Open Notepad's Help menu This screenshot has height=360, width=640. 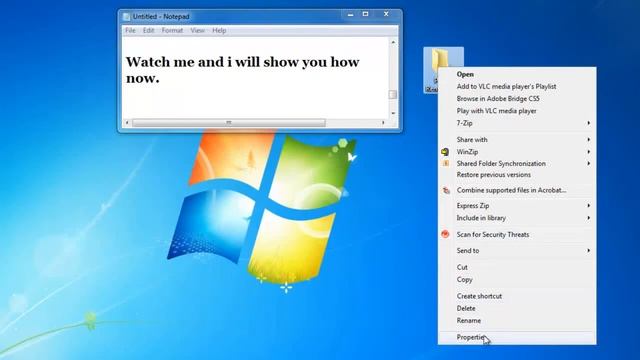click(x=219, y=31)
